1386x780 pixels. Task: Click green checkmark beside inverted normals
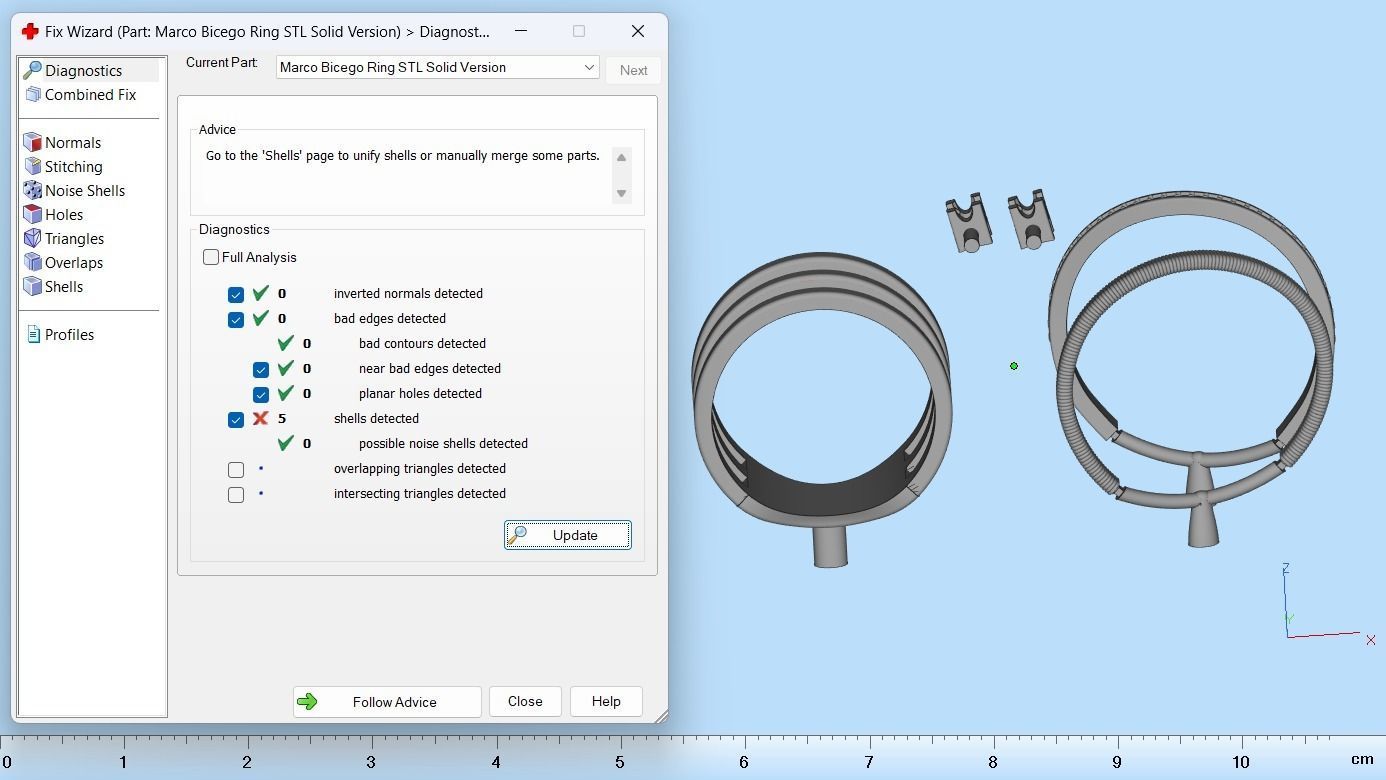260,293
